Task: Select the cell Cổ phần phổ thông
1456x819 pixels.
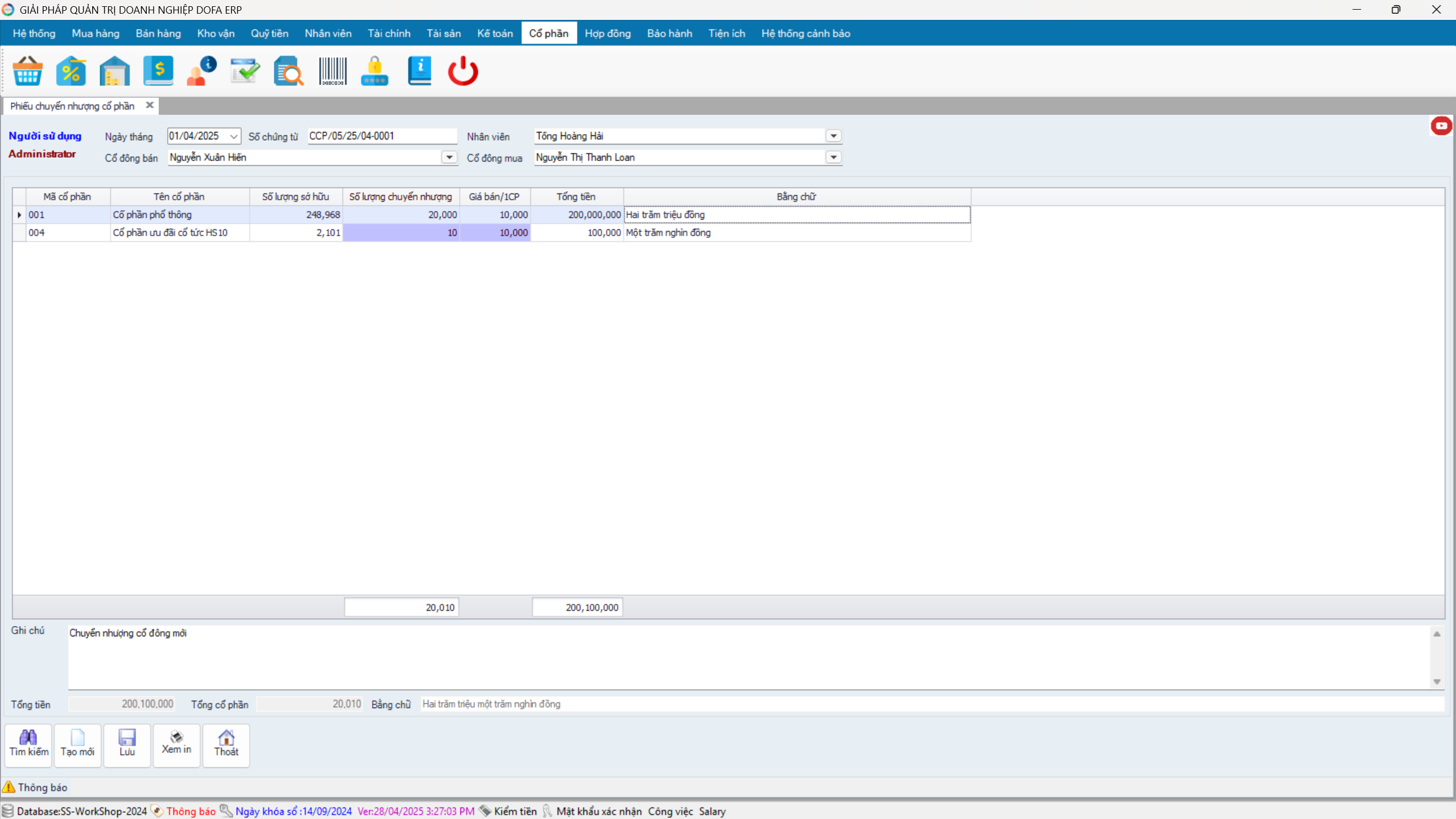Action: click(180, 215)
